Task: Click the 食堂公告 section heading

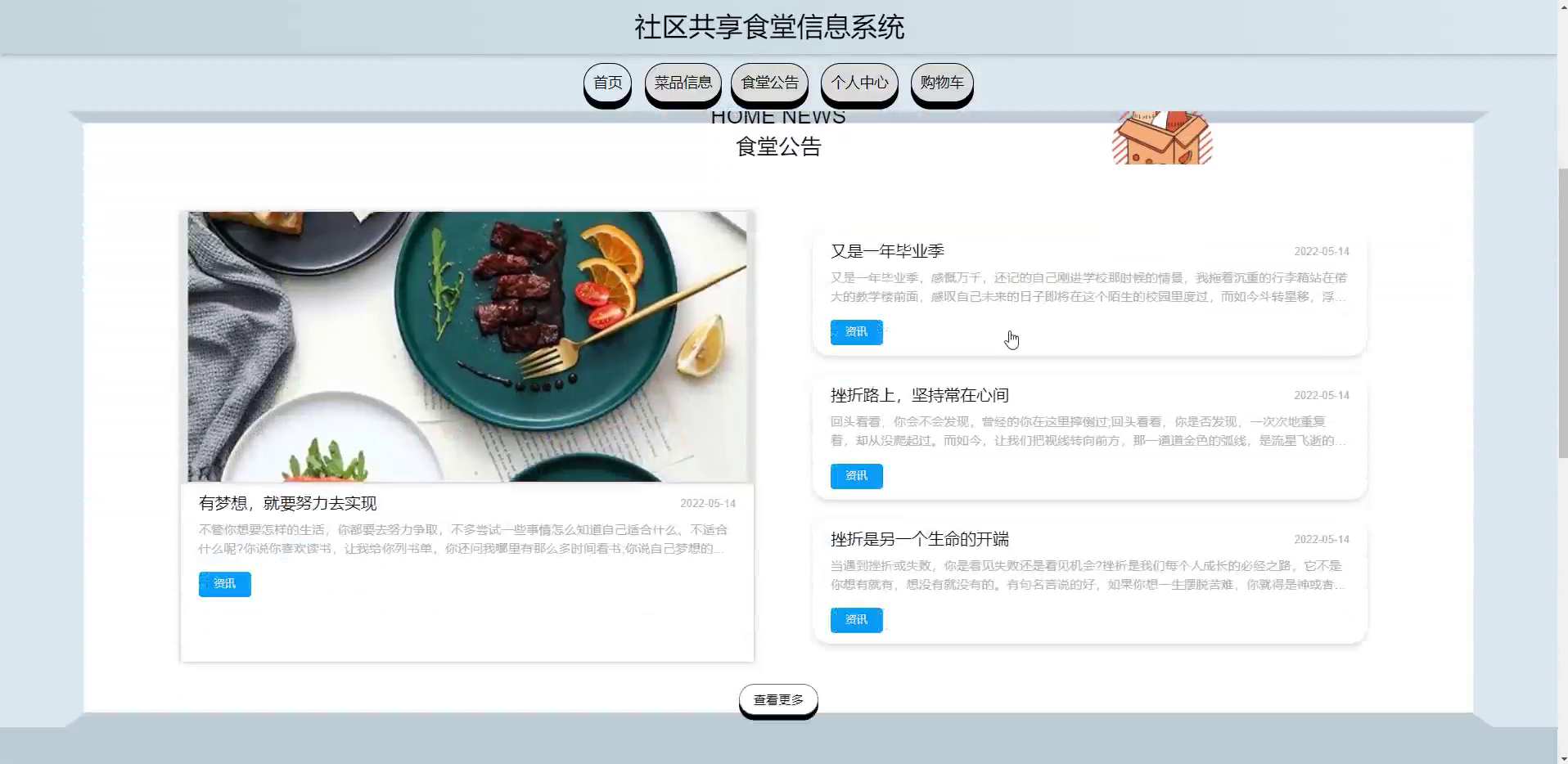Action: (778, 146)
